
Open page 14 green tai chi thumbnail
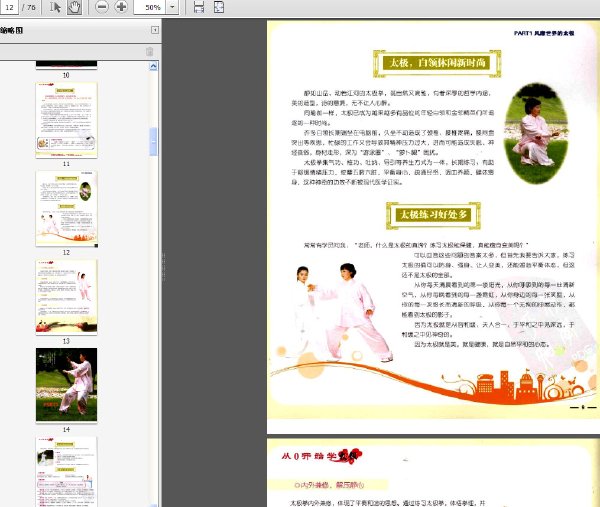click(67, 385)
